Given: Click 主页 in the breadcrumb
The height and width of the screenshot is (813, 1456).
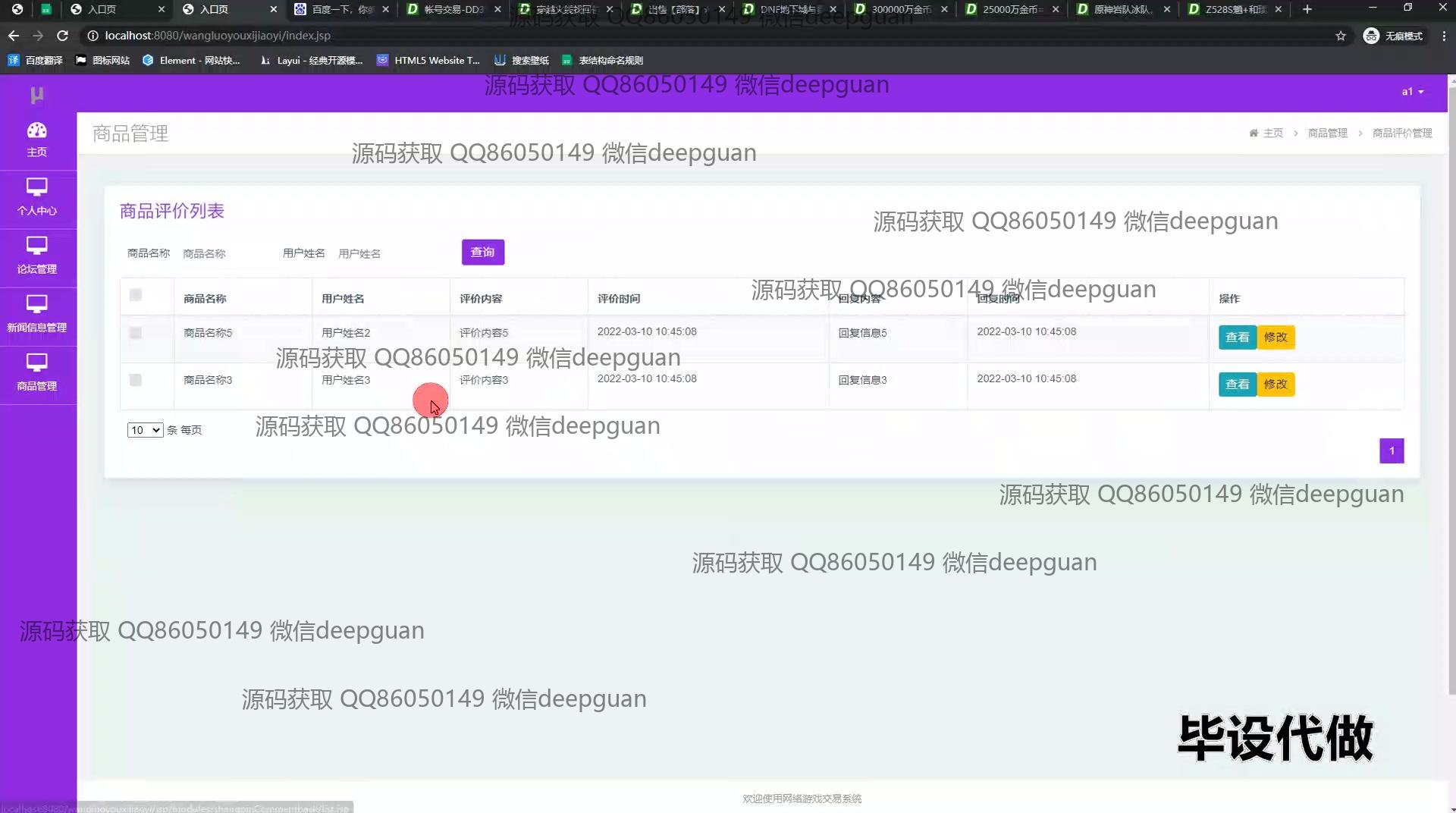Looking at the screenshot, I should [x=1272, y=133].
